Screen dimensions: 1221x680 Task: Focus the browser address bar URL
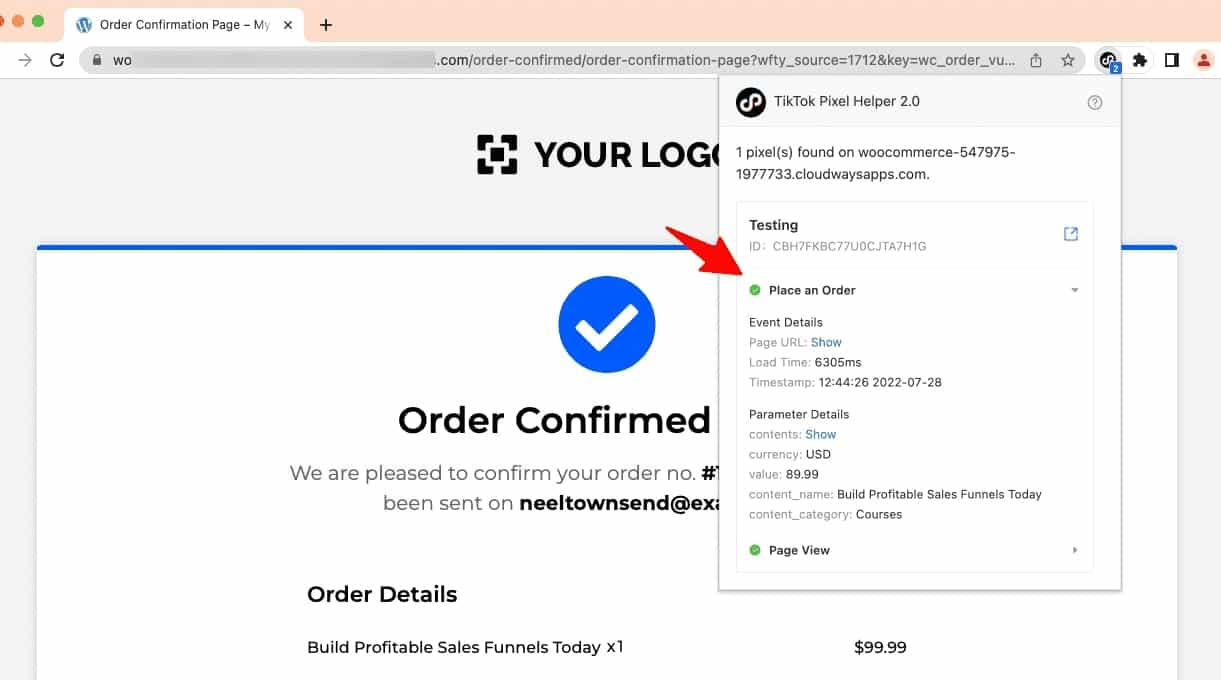point(565,60)
